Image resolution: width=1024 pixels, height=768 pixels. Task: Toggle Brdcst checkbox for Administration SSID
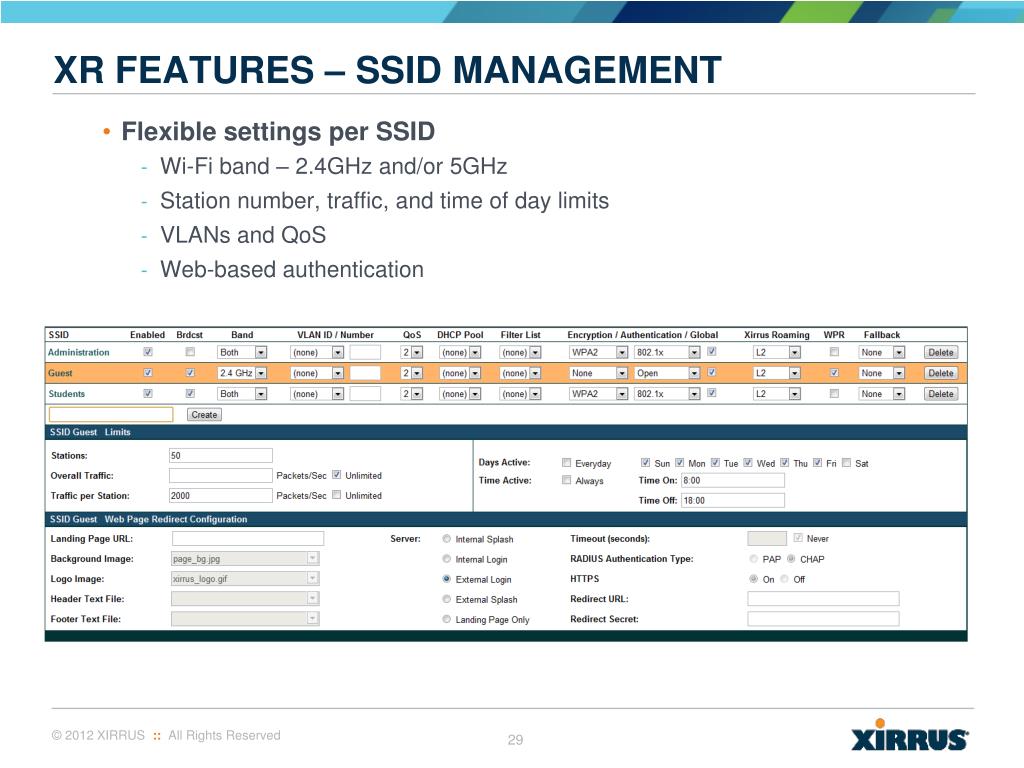[x=190, y=351]
